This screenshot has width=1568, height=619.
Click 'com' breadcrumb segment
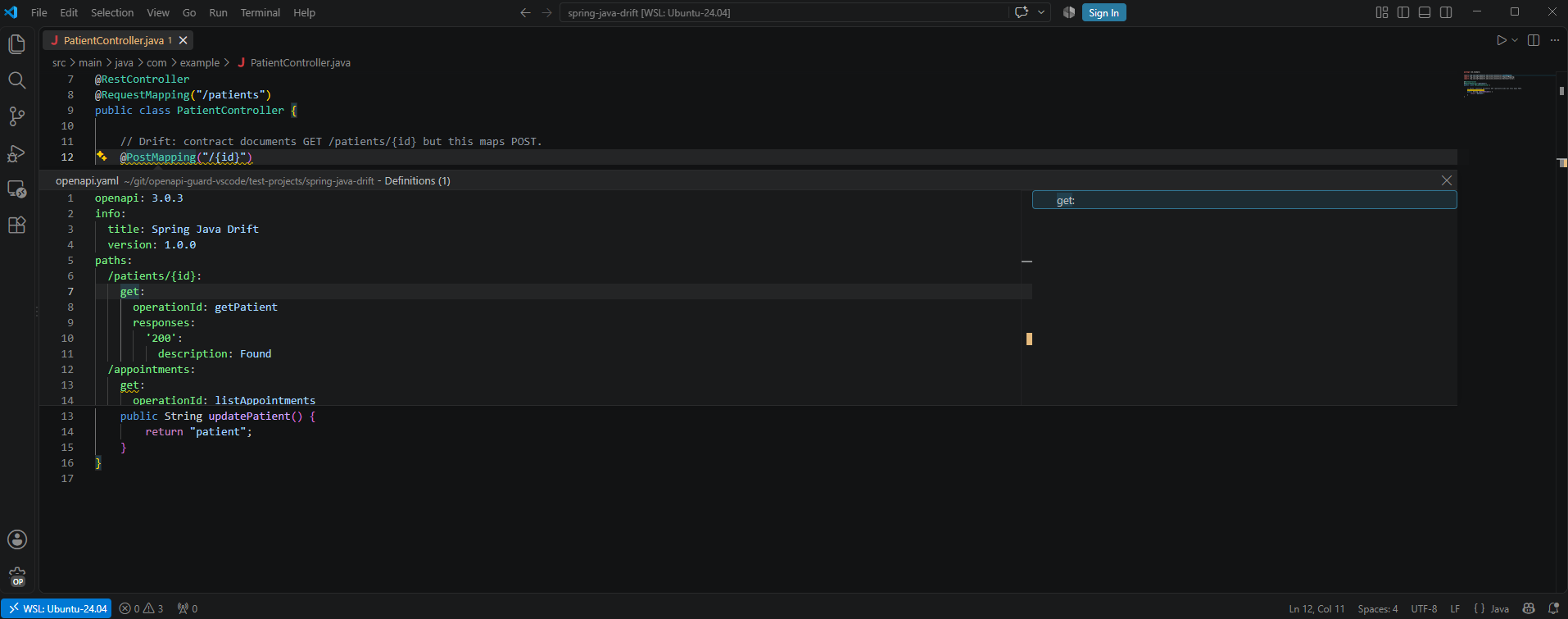[156, 62]
